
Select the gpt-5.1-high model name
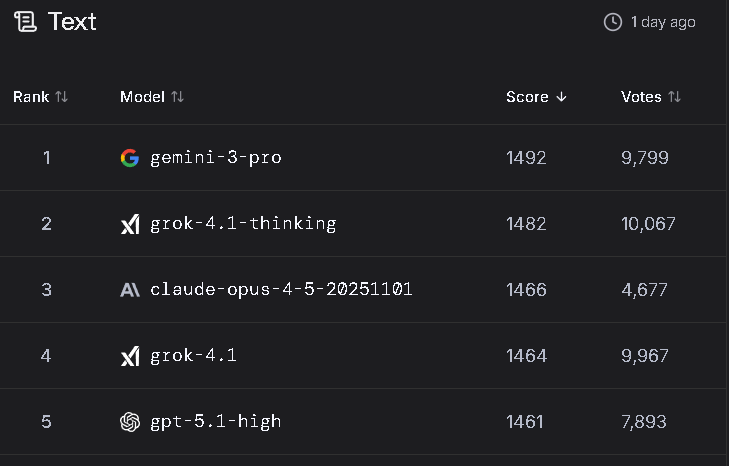[215, 422]
